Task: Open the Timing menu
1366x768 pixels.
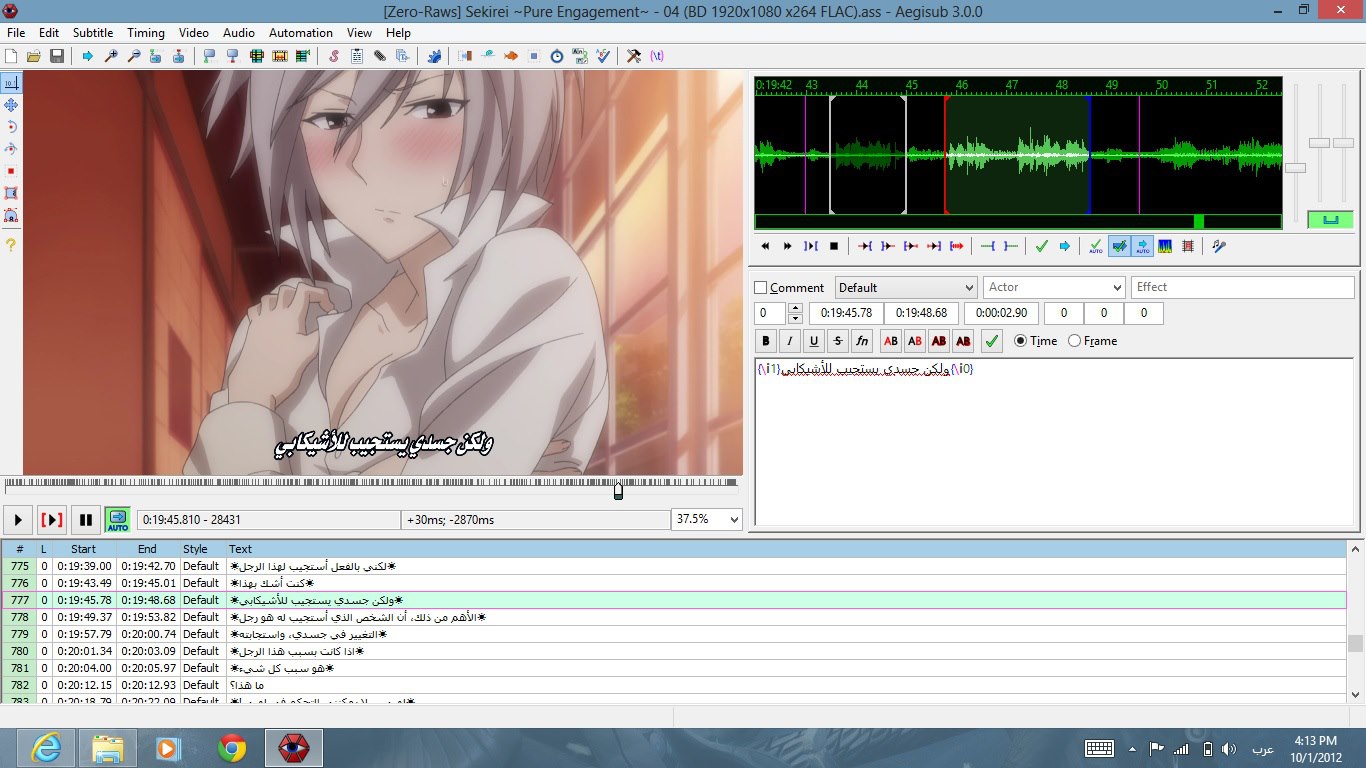Action: (145, 33)
